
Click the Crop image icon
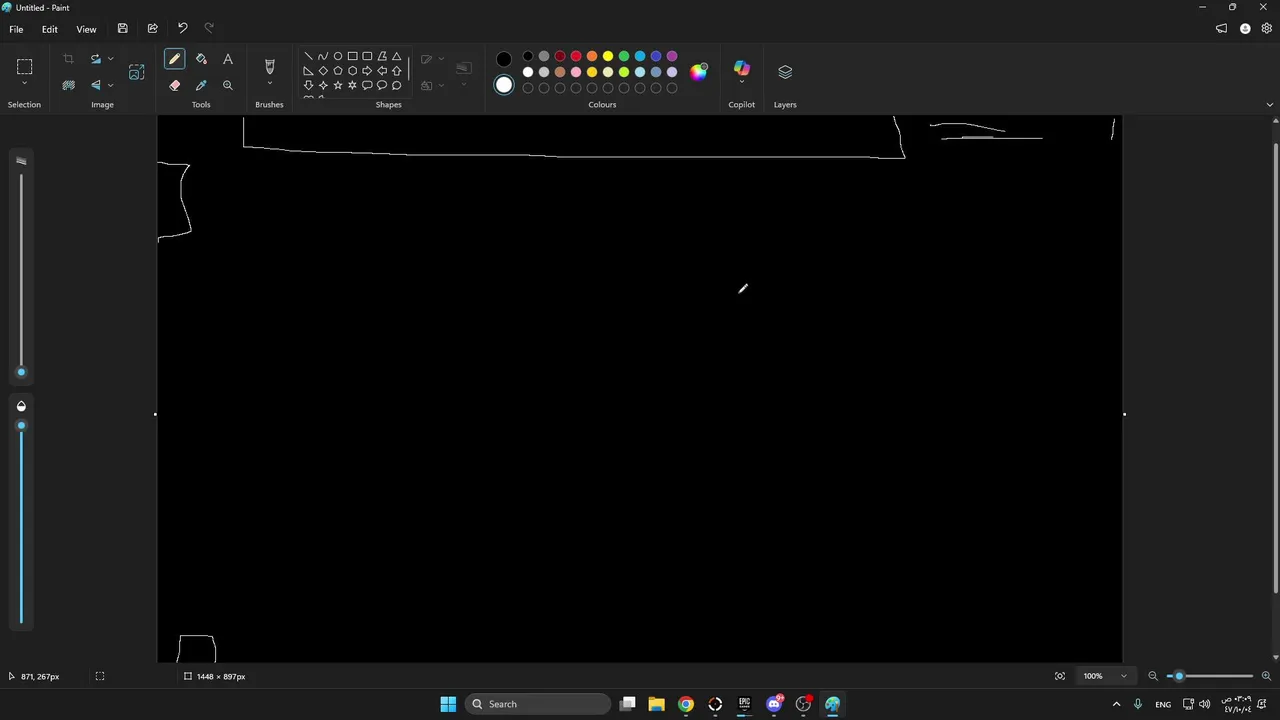(68, 59)
